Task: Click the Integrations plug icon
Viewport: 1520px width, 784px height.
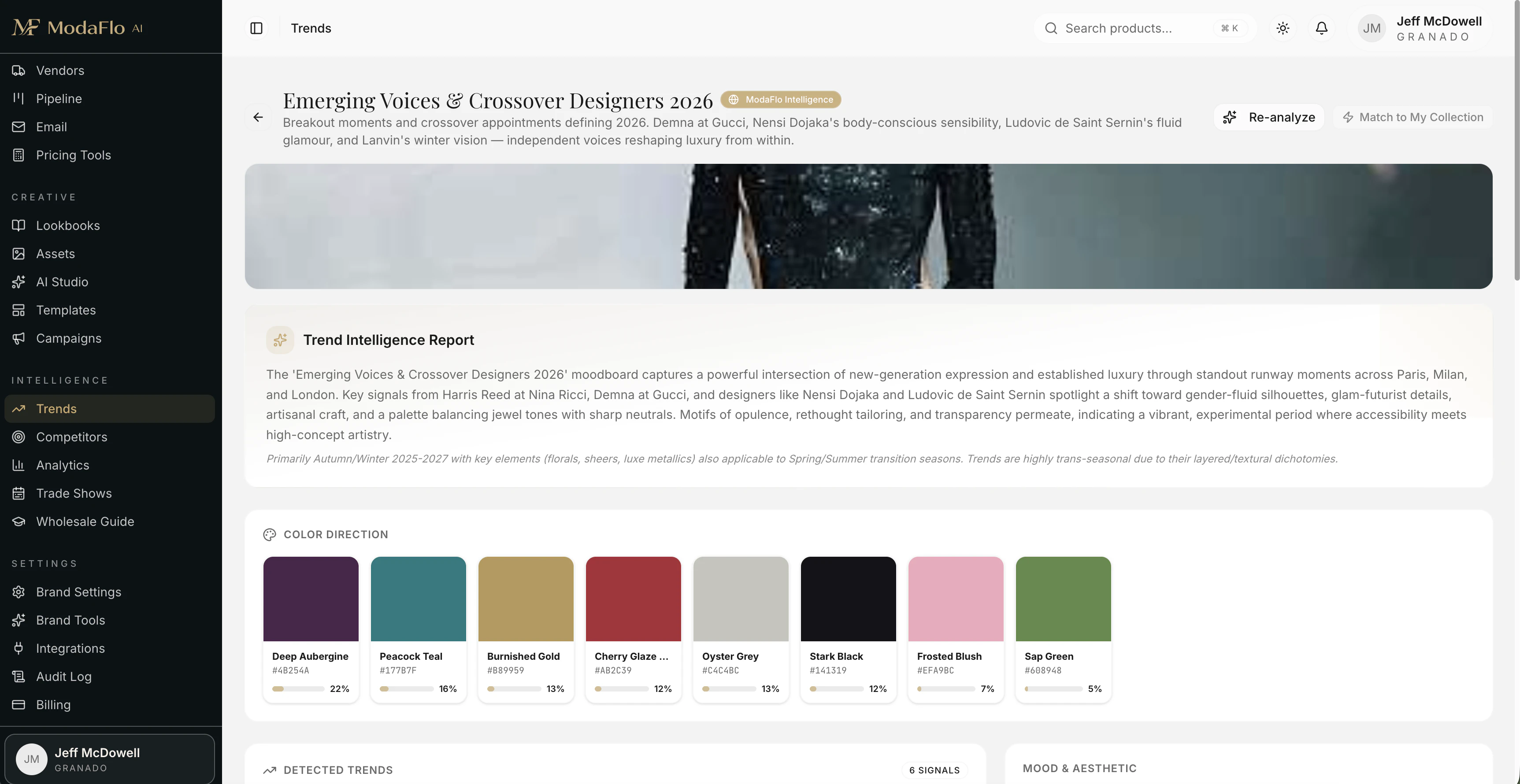Action: (19, 648)
